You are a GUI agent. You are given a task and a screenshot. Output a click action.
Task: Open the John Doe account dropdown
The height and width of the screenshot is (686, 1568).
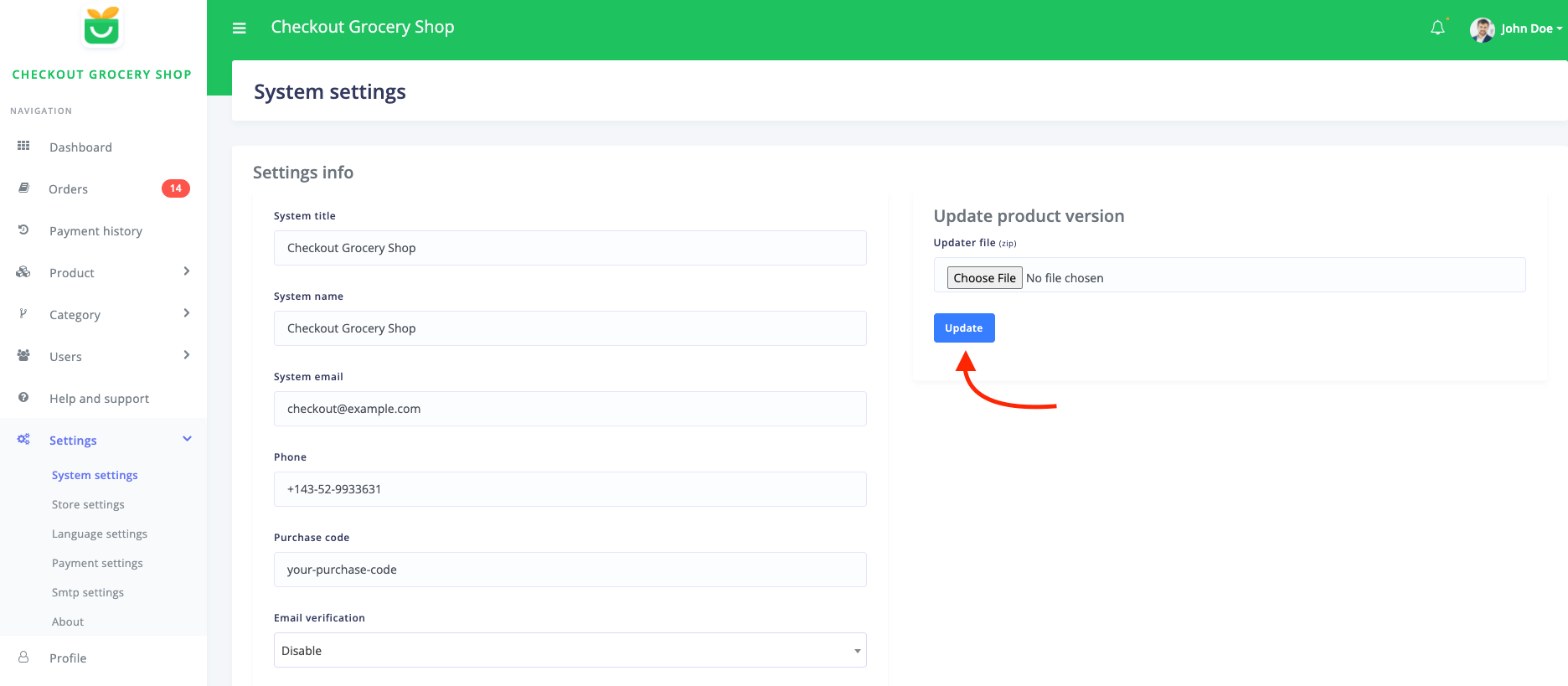pos(1531,28)
